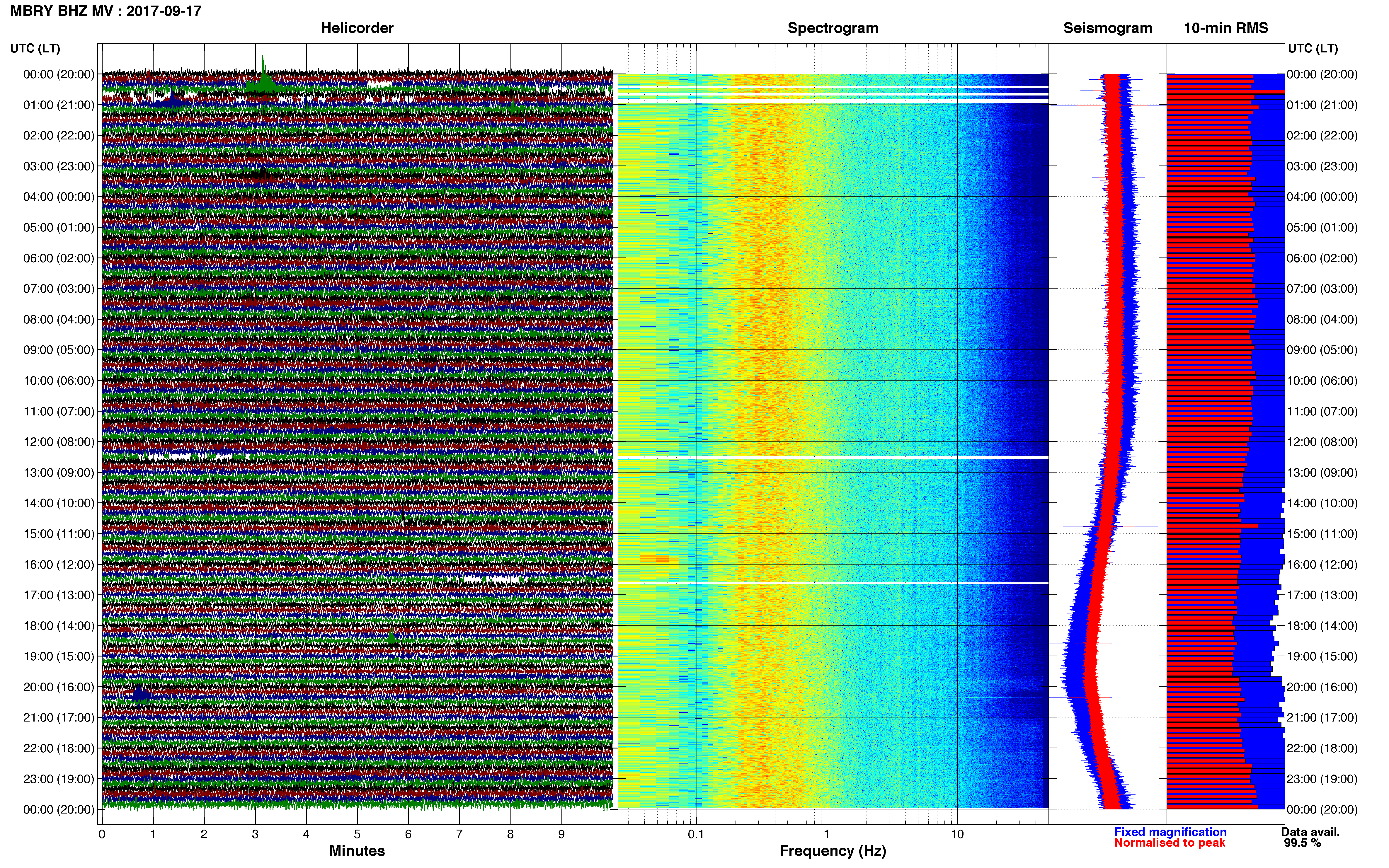1389x868 pixels.
Task: Click the "10" tick on the Frequency axis
Action: pyautogui.click(x=957, y=835)
